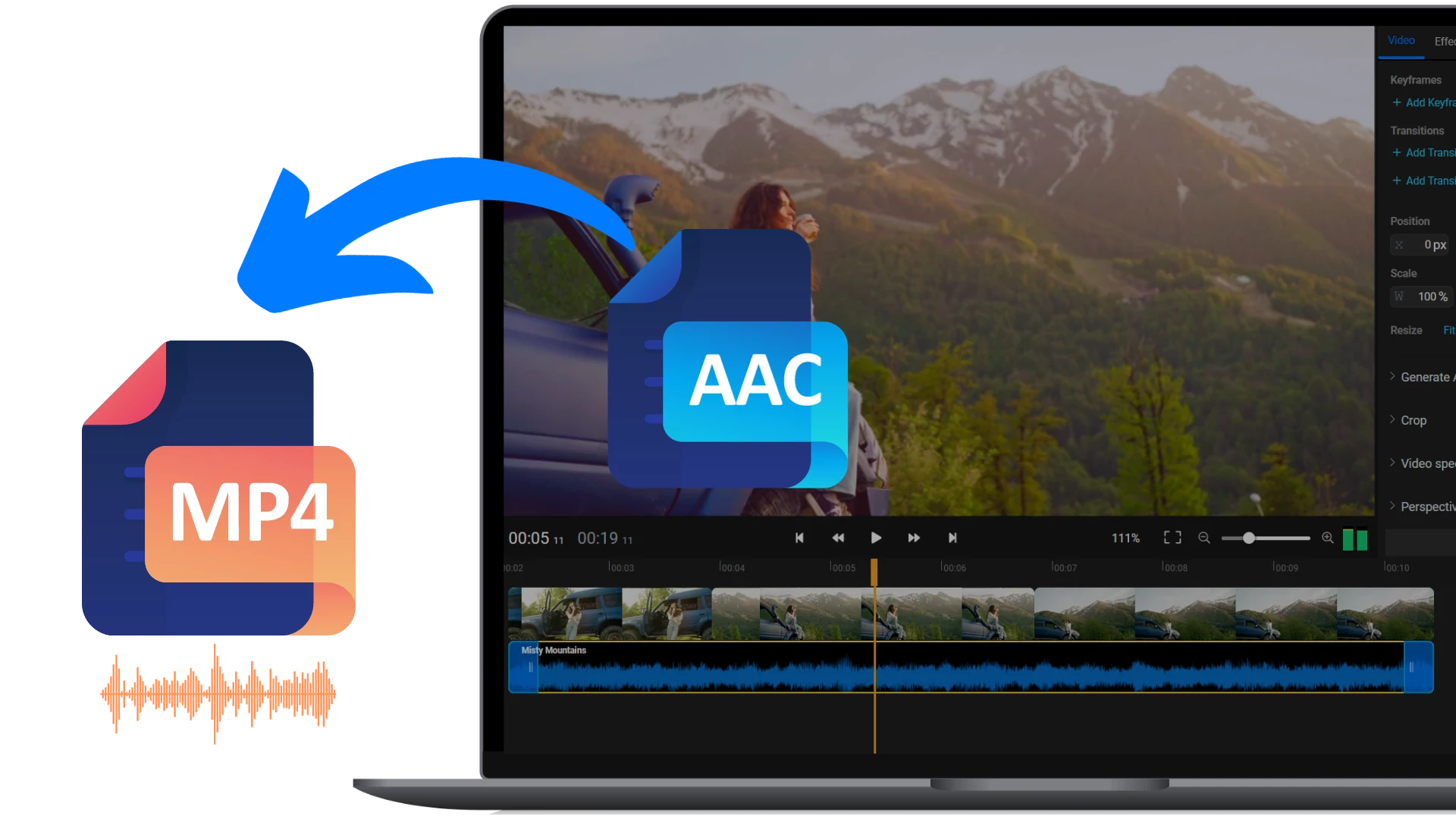This screenshot has width=1456, height=819.
Task: Toggle the green record/active indicator icon
Action: pos(1355,539)
